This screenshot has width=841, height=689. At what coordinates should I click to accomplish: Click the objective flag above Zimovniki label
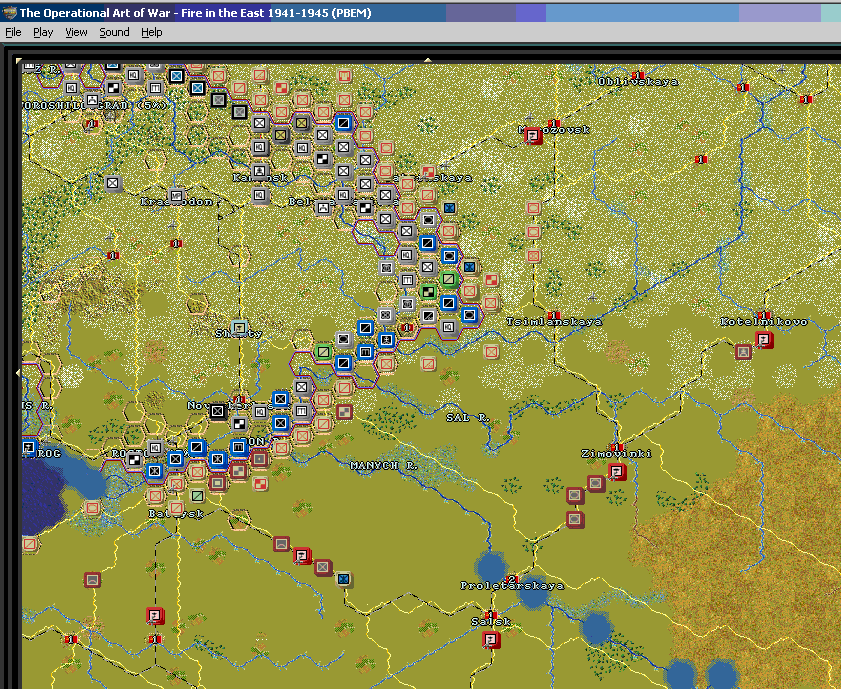[617, 447]
